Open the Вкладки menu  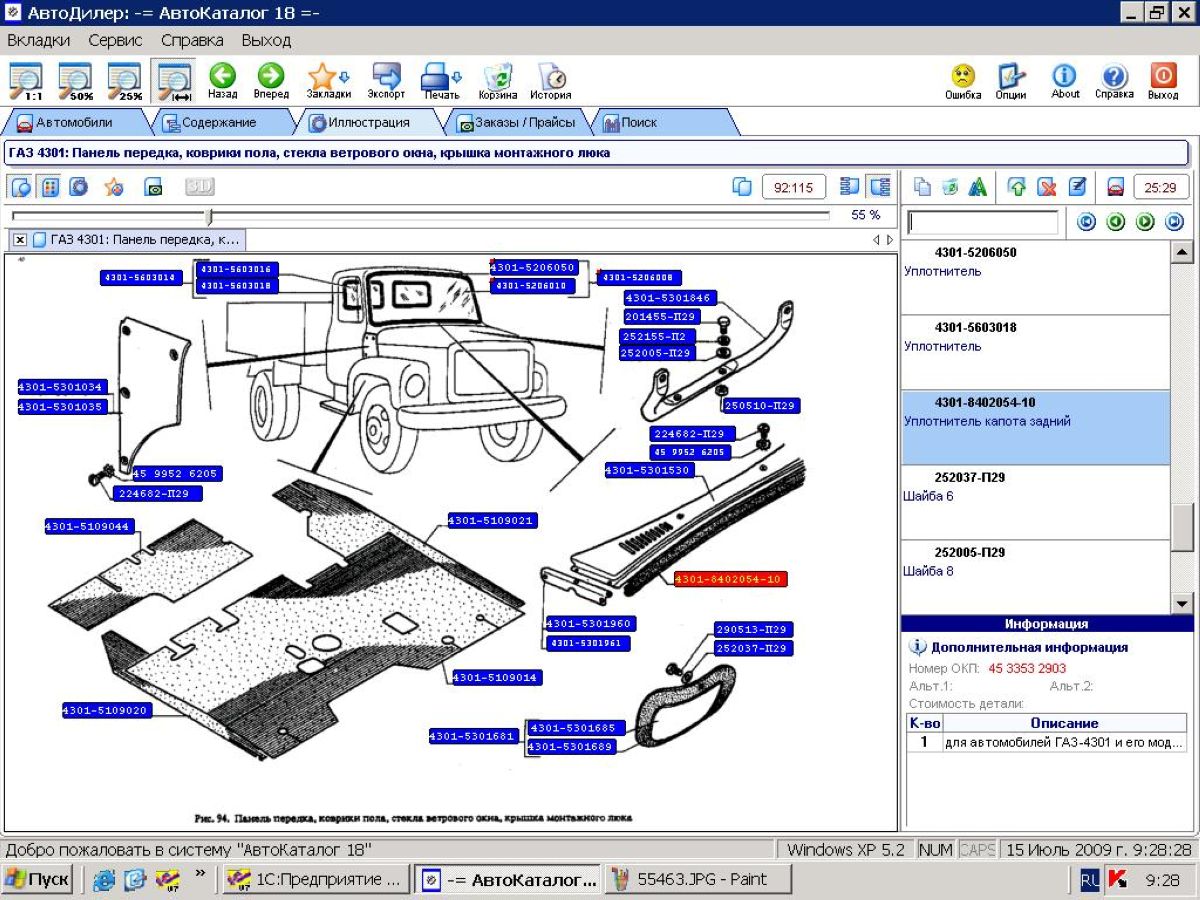[x=39, y=40]
